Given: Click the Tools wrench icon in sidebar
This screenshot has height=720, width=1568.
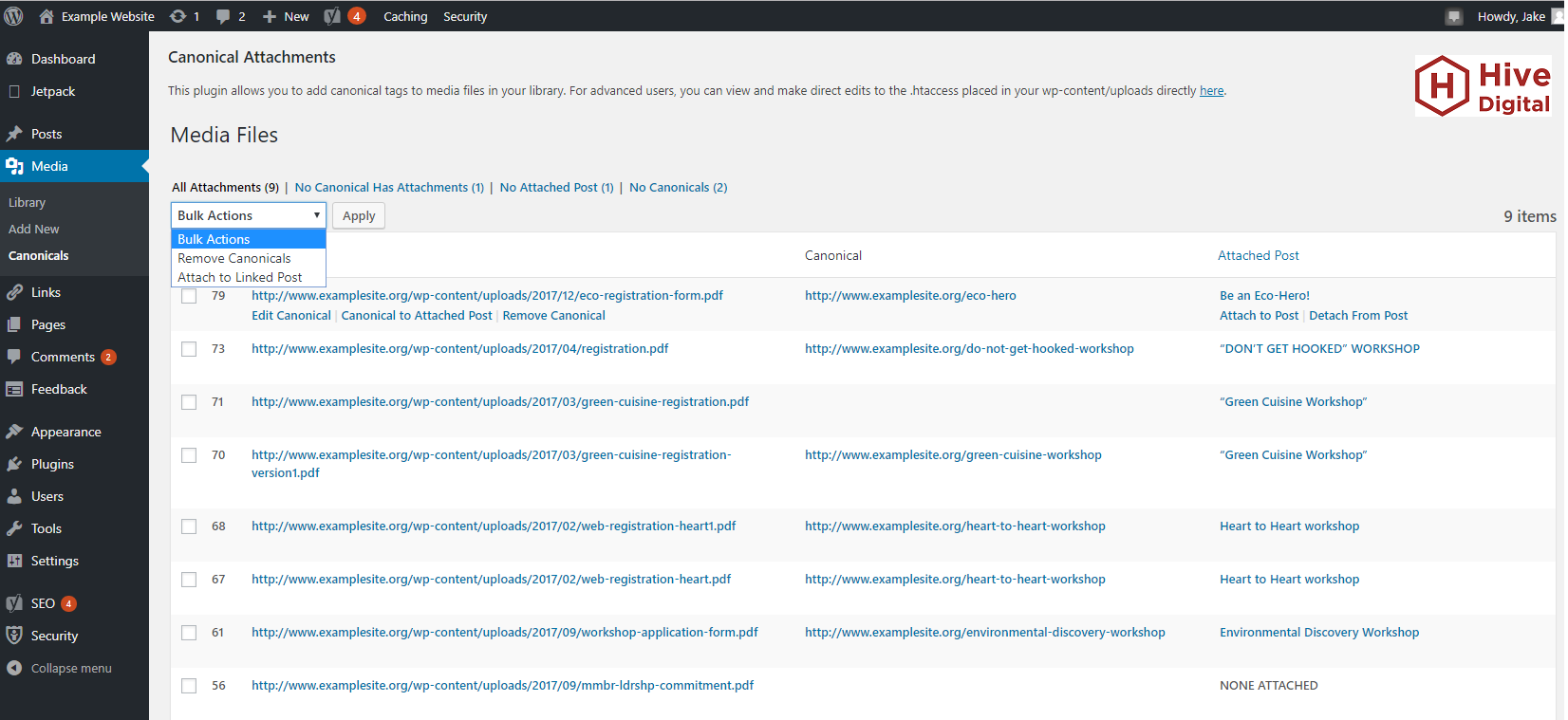Looking at the screenshot, I should click(x=14, y=528).
